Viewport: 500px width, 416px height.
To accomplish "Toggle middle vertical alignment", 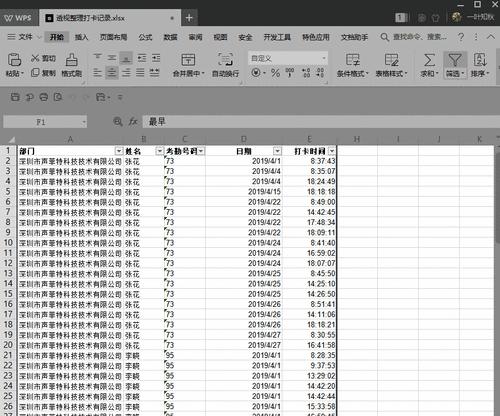I will tap(112, 58).
